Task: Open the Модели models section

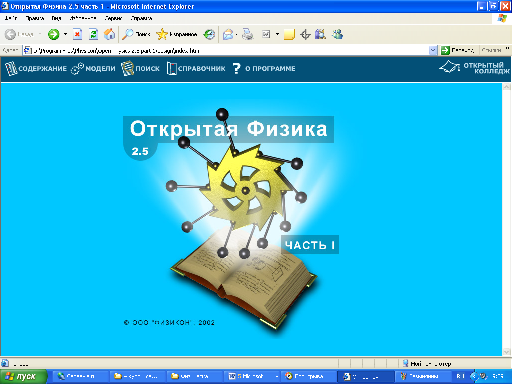Action: pos(93,68)
